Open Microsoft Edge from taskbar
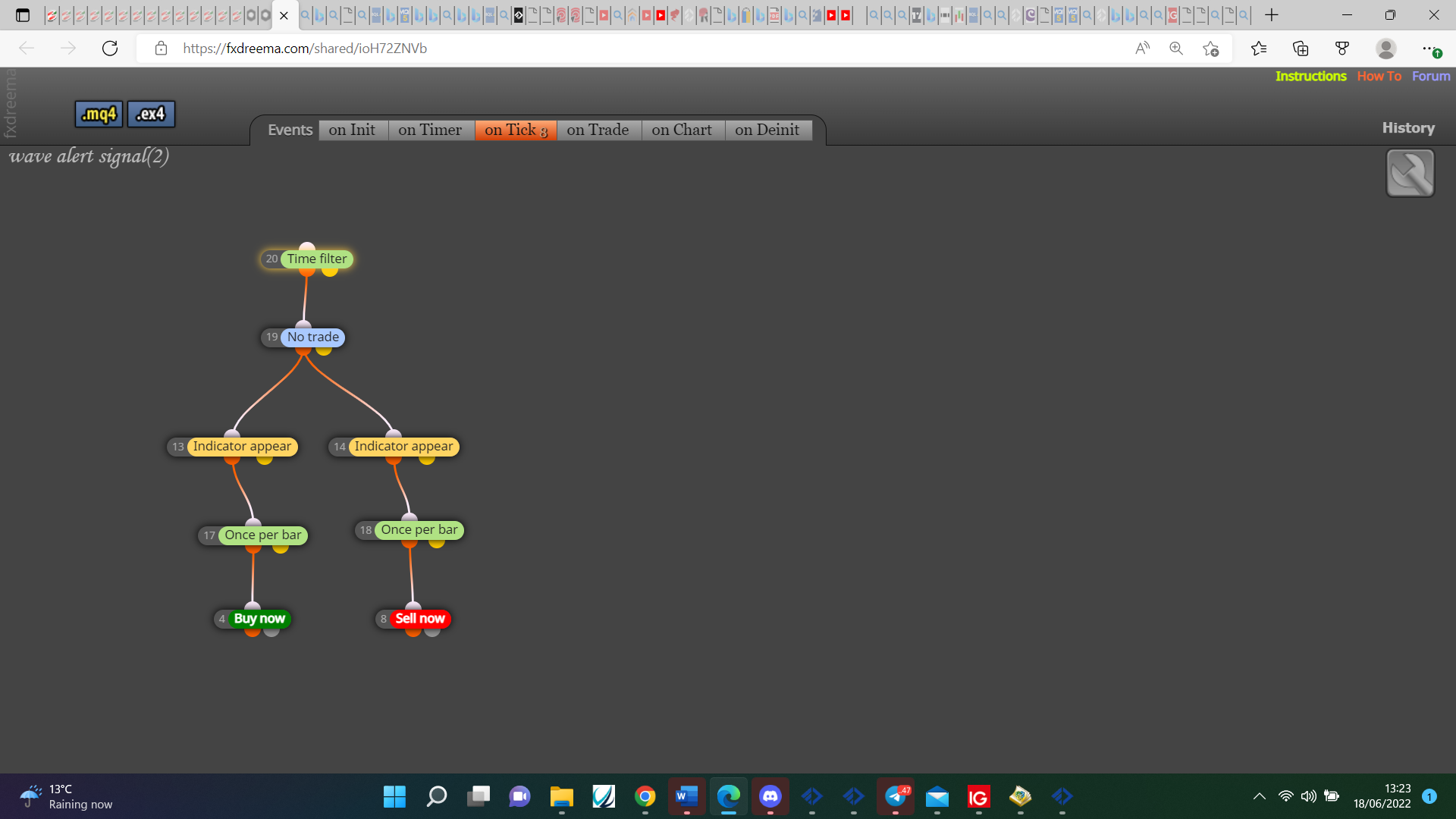Image resolution: width=1456 pixels, height=819 pixels. coord(729,796)
